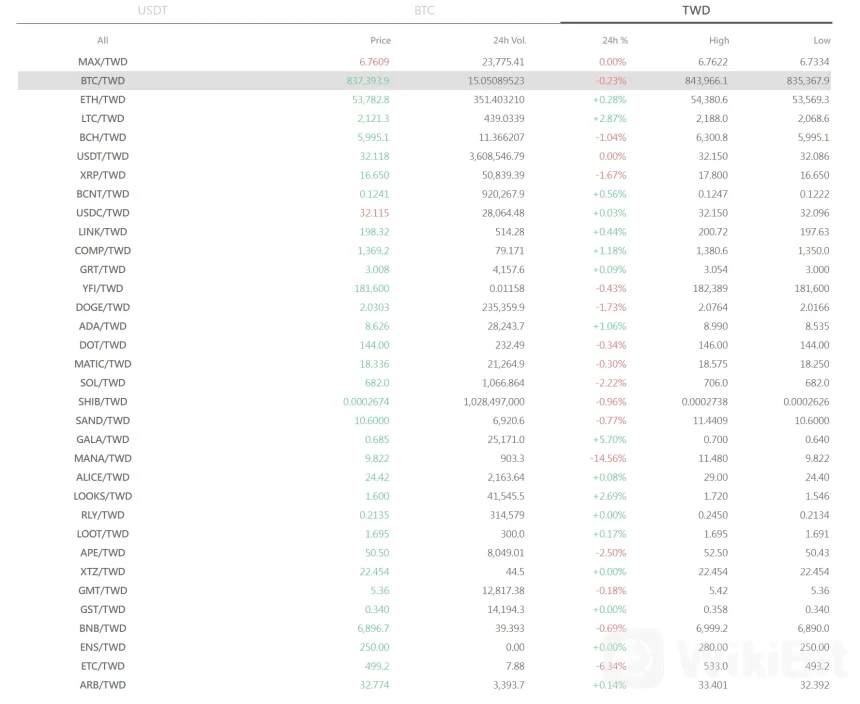Viewport: 860px width, 704px height.
Task: Select the BNB/TWD trading pair
Action: [x=102, y=628]
